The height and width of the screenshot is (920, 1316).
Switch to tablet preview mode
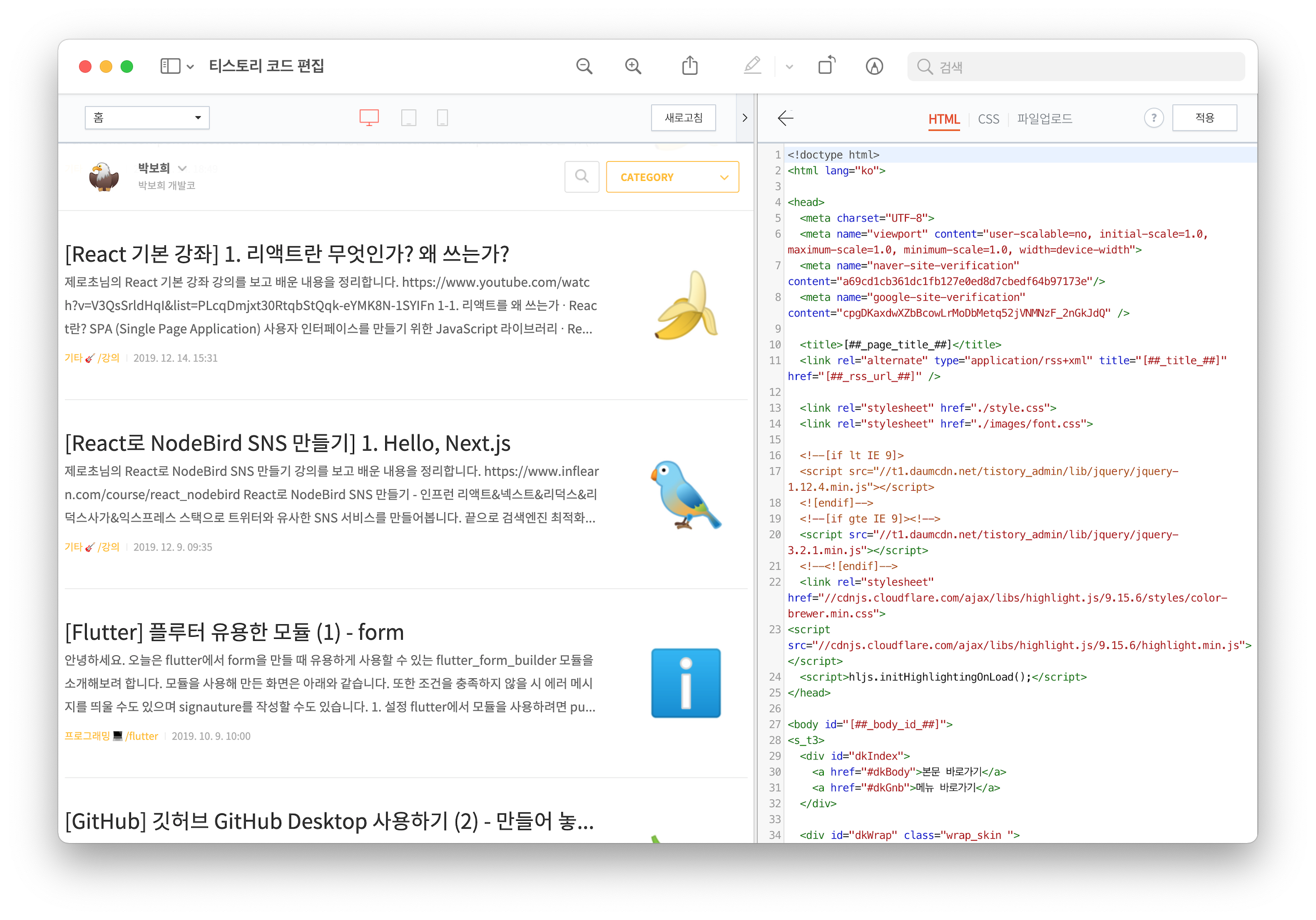(409, 117)
